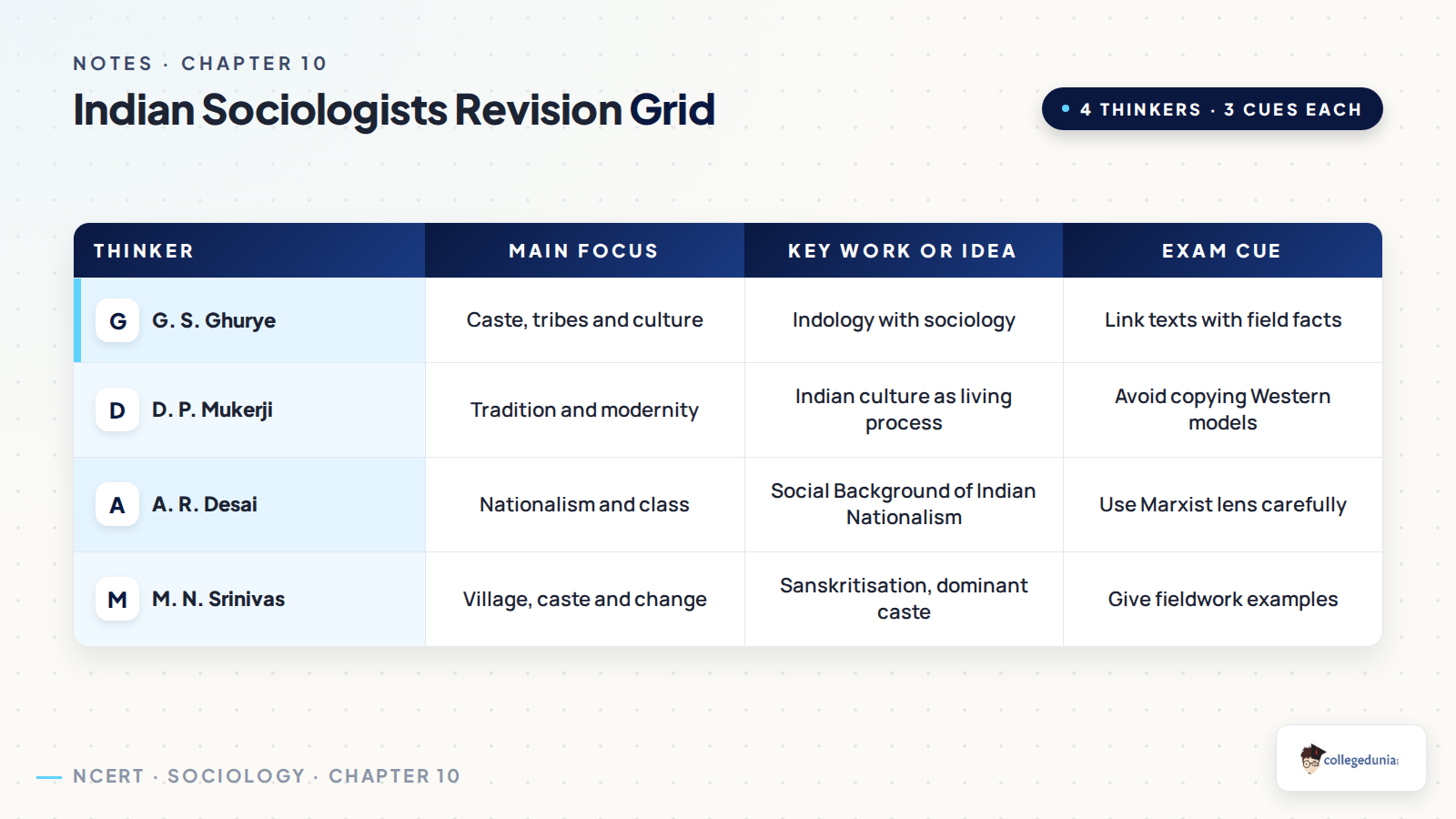The image size is (1456, 819).
Task: Click the name D. P. Mukerji
Action: [212, 410]
